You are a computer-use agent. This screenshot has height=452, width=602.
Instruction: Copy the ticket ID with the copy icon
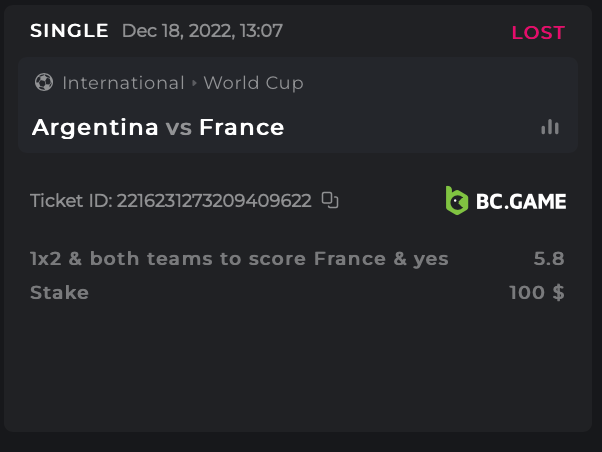pos(330,200)
